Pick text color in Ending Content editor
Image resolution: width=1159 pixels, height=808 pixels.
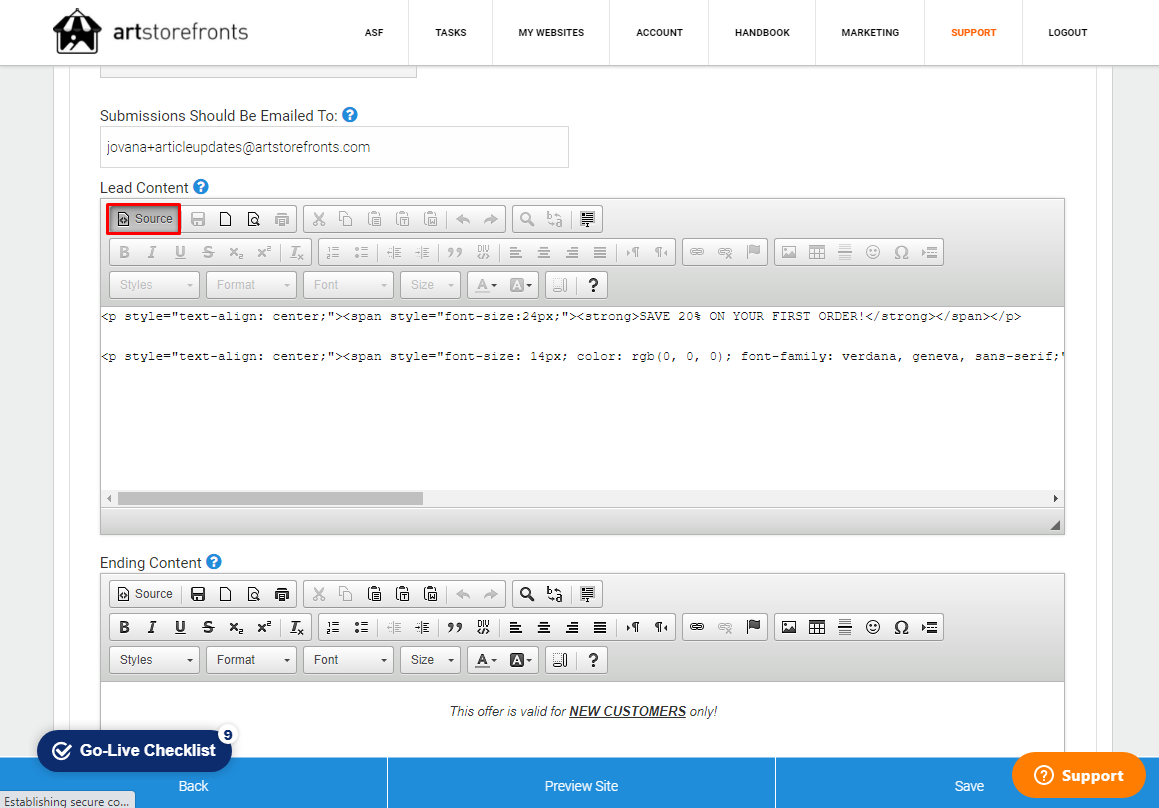point(486,659)
